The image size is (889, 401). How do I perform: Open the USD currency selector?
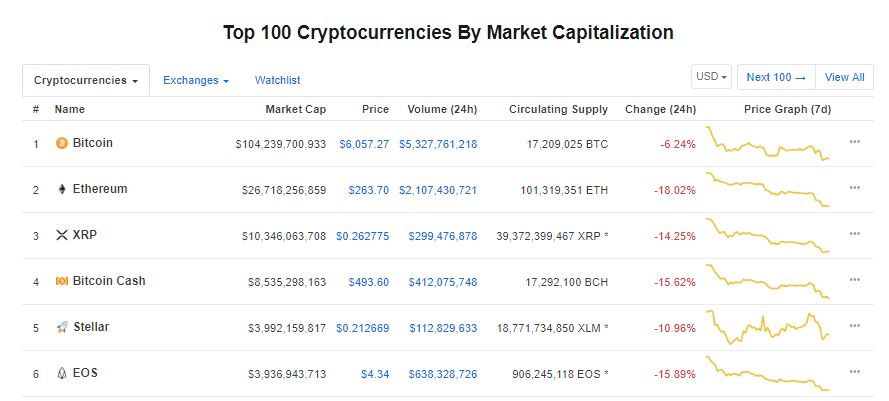712,77
